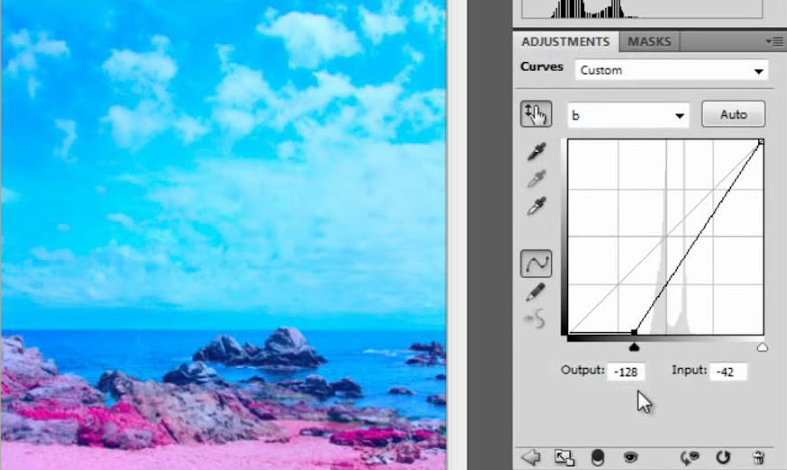Click the black point slider triangle

coord(634,347)
